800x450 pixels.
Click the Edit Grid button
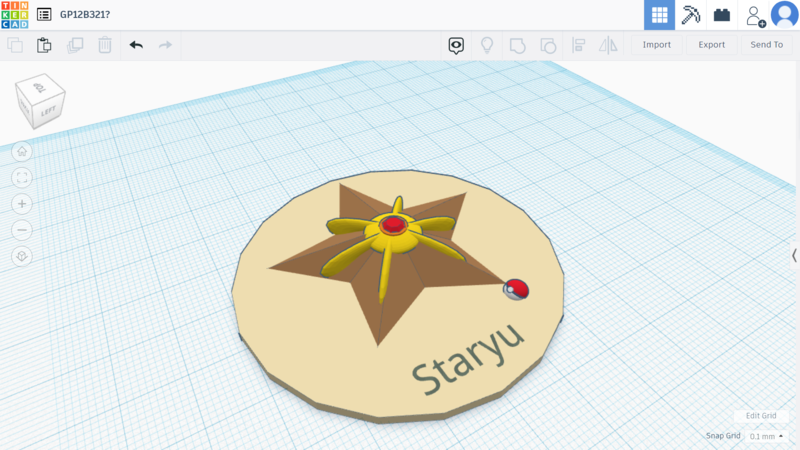click(x=761, y=416)
